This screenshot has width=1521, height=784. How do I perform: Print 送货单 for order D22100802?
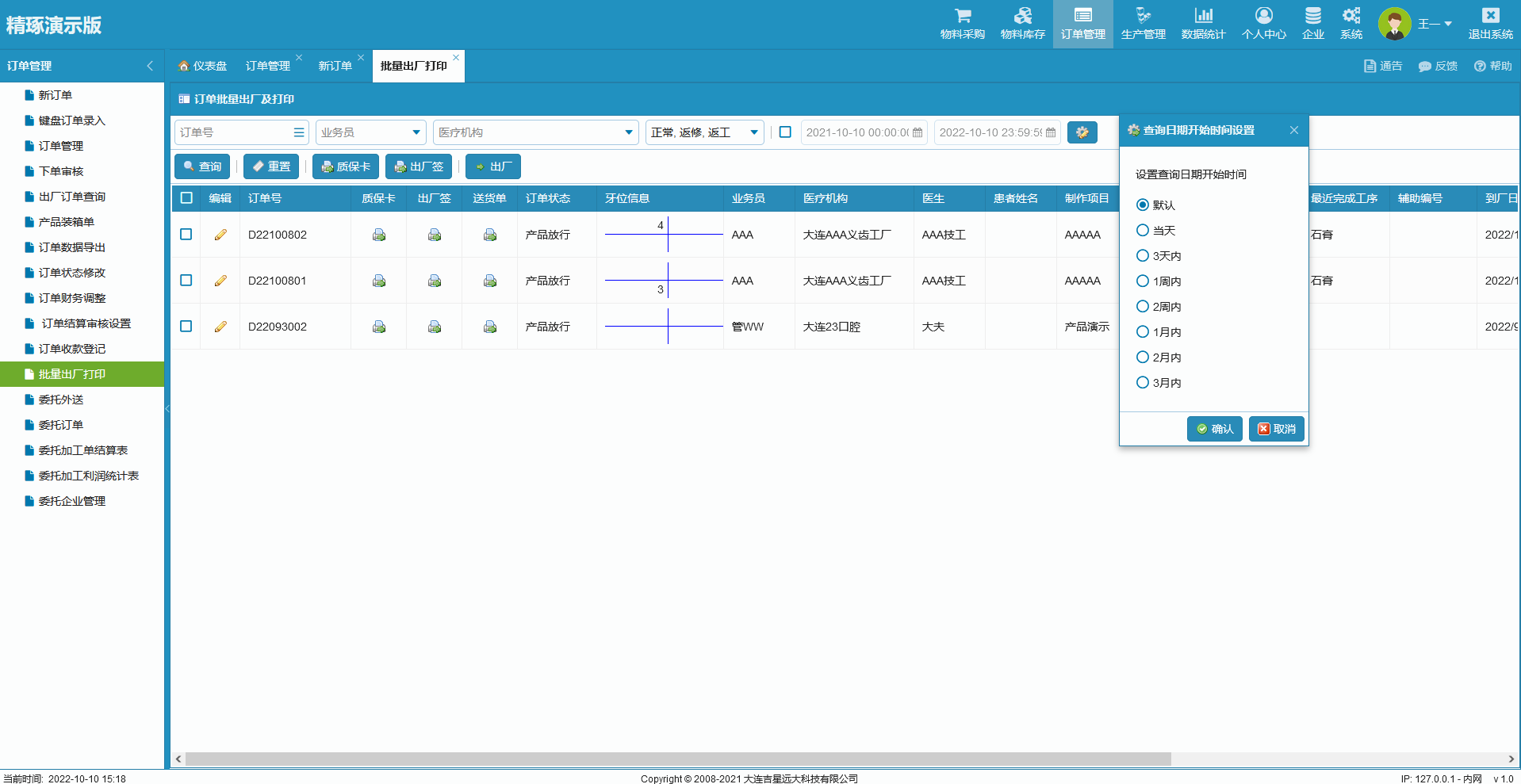[x=490, y=235]
